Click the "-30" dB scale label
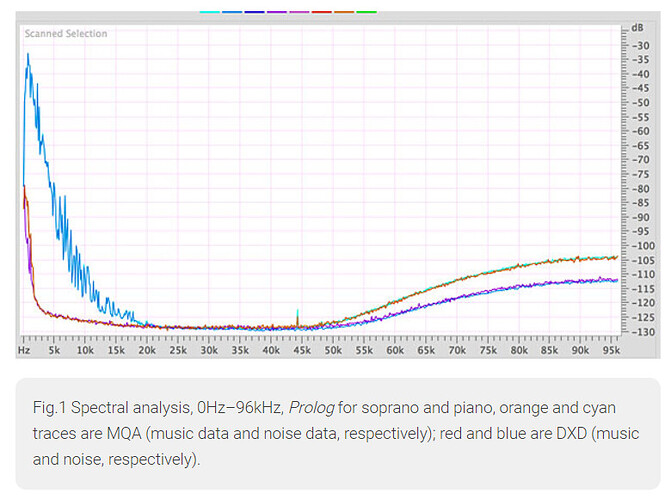671x500 pixels. point(641,46)
